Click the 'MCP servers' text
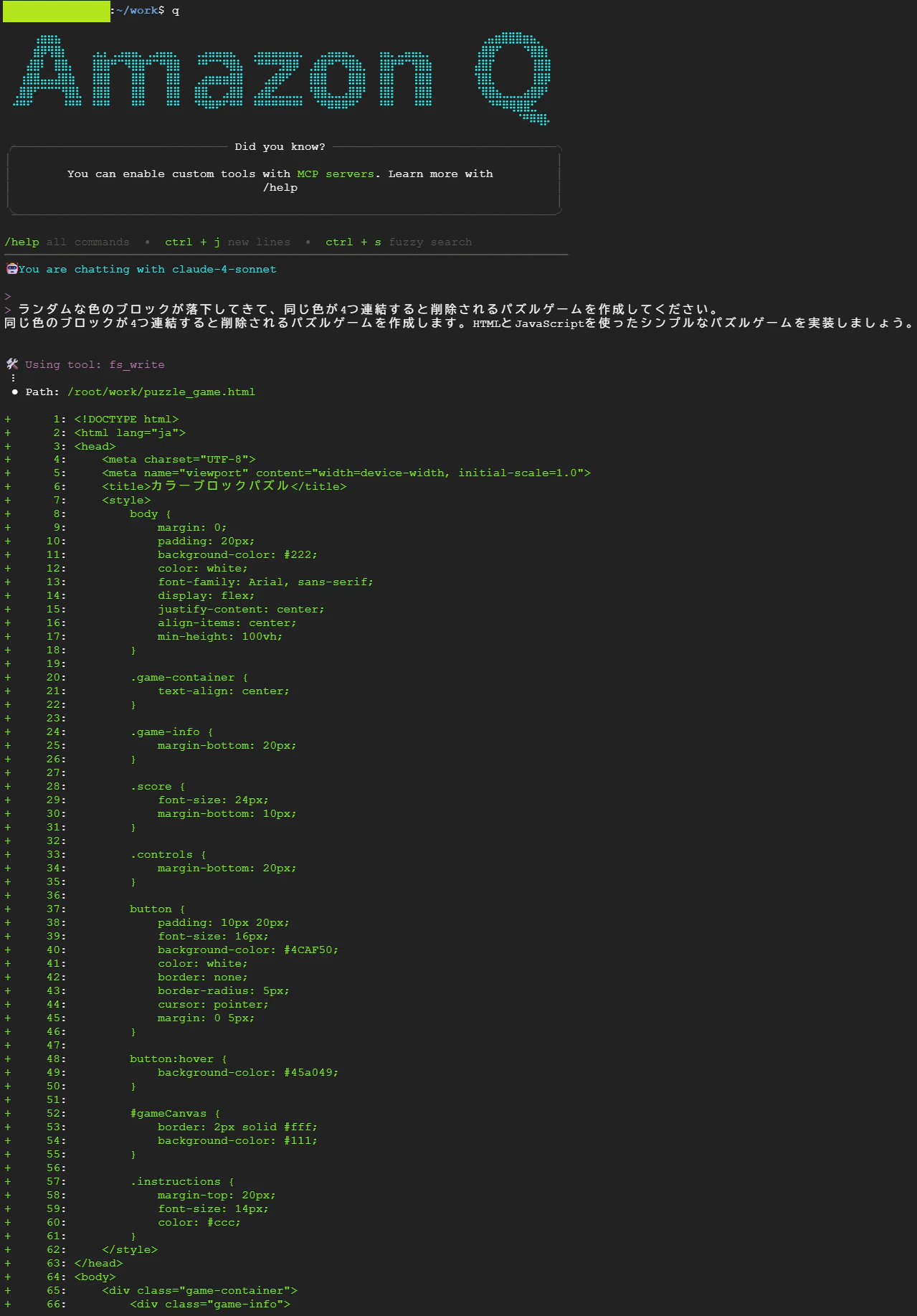 point(336,174)
